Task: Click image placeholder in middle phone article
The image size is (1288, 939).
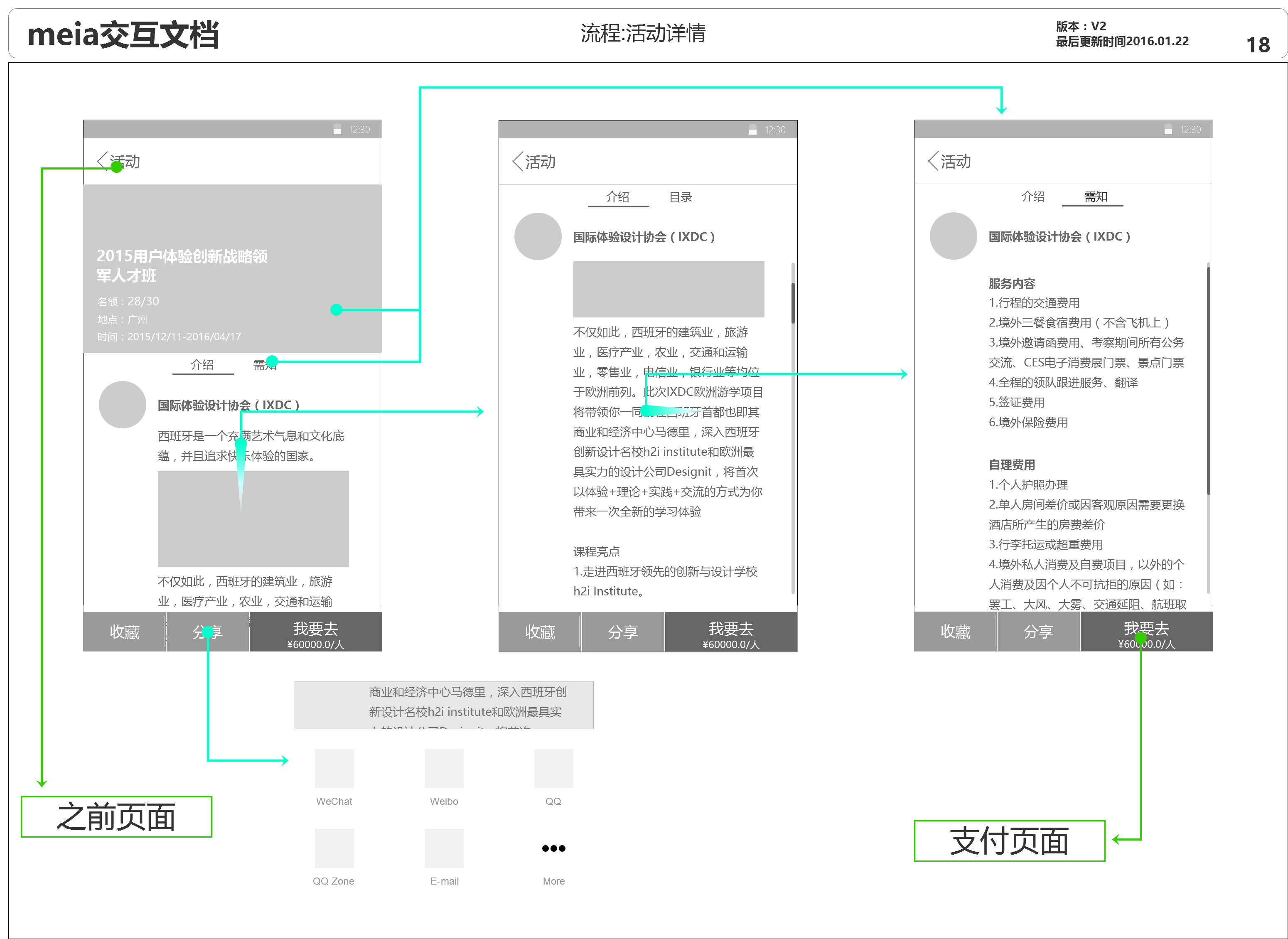Action: click(x=669, y=289)
